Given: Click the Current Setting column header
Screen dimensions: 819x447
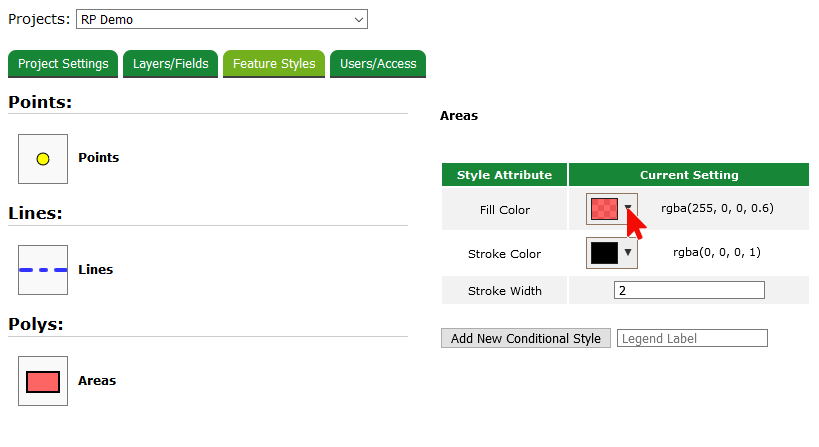Looking at the screenshot, I should pyautogui.click(x=689, y=175).
